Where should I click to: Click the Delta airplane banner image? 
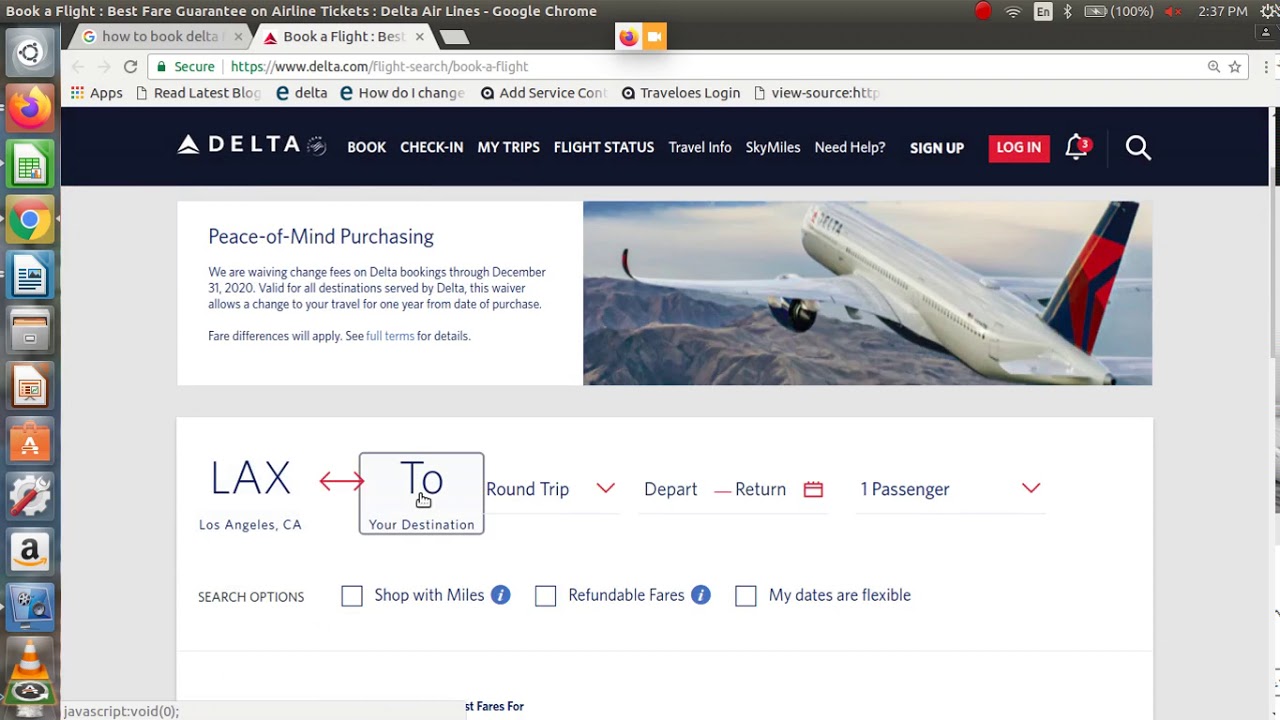pyautogui.click(x=867, y=293)
